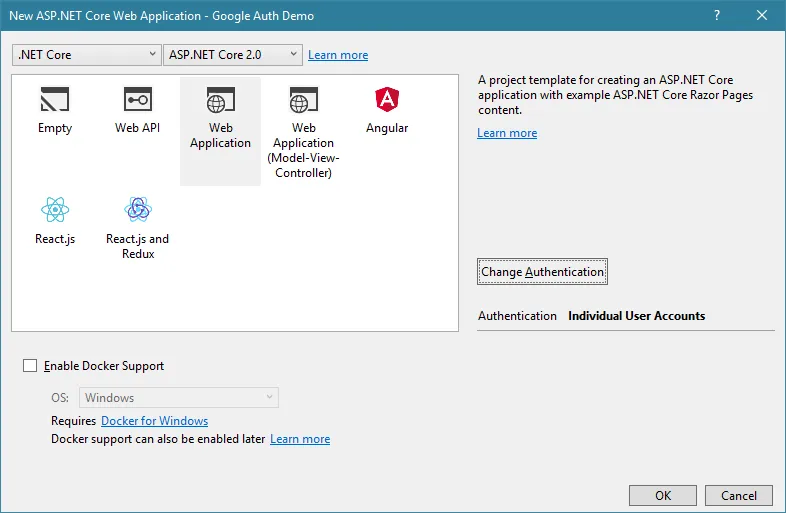The image size is (786, 513).
Task: Choose the Web API template icon
Action: (x=137, y=99)
